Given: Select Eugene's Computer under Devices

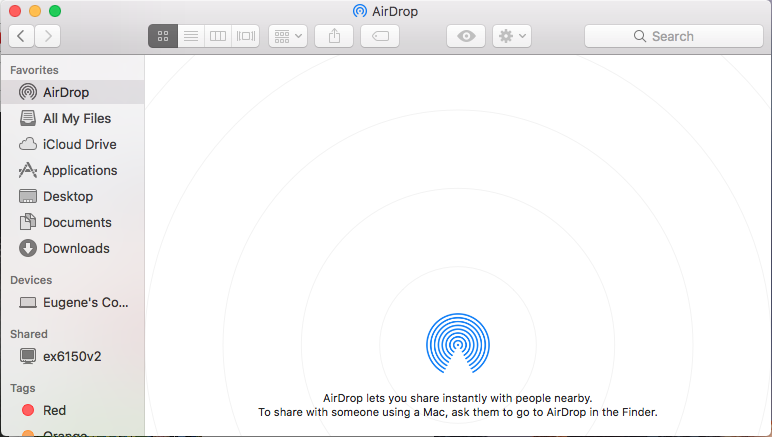Looking at the screenshot, I should (x=72, y=302).
